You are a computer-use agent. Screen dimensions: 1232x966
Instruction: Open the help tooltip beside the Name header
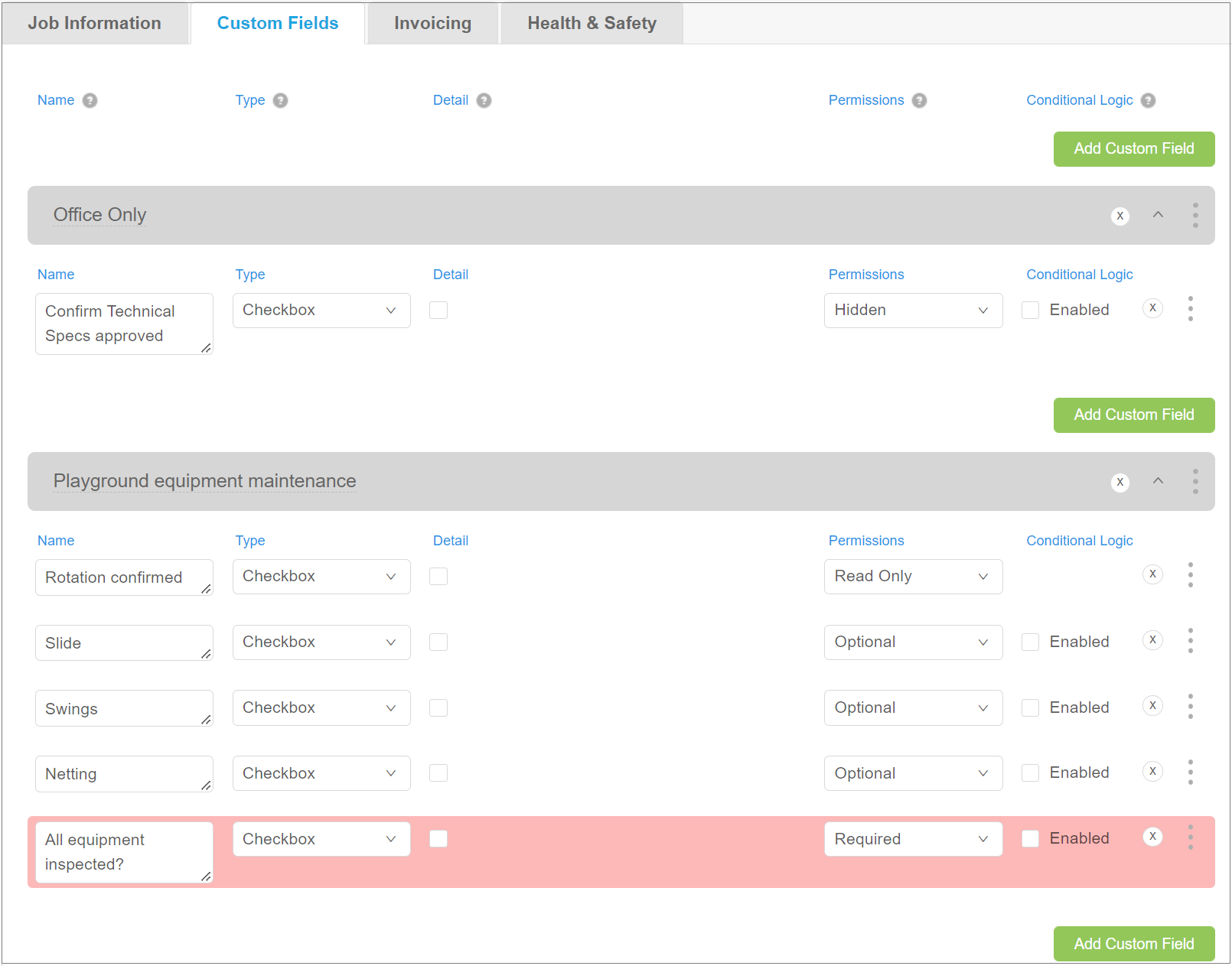(90, 100)
